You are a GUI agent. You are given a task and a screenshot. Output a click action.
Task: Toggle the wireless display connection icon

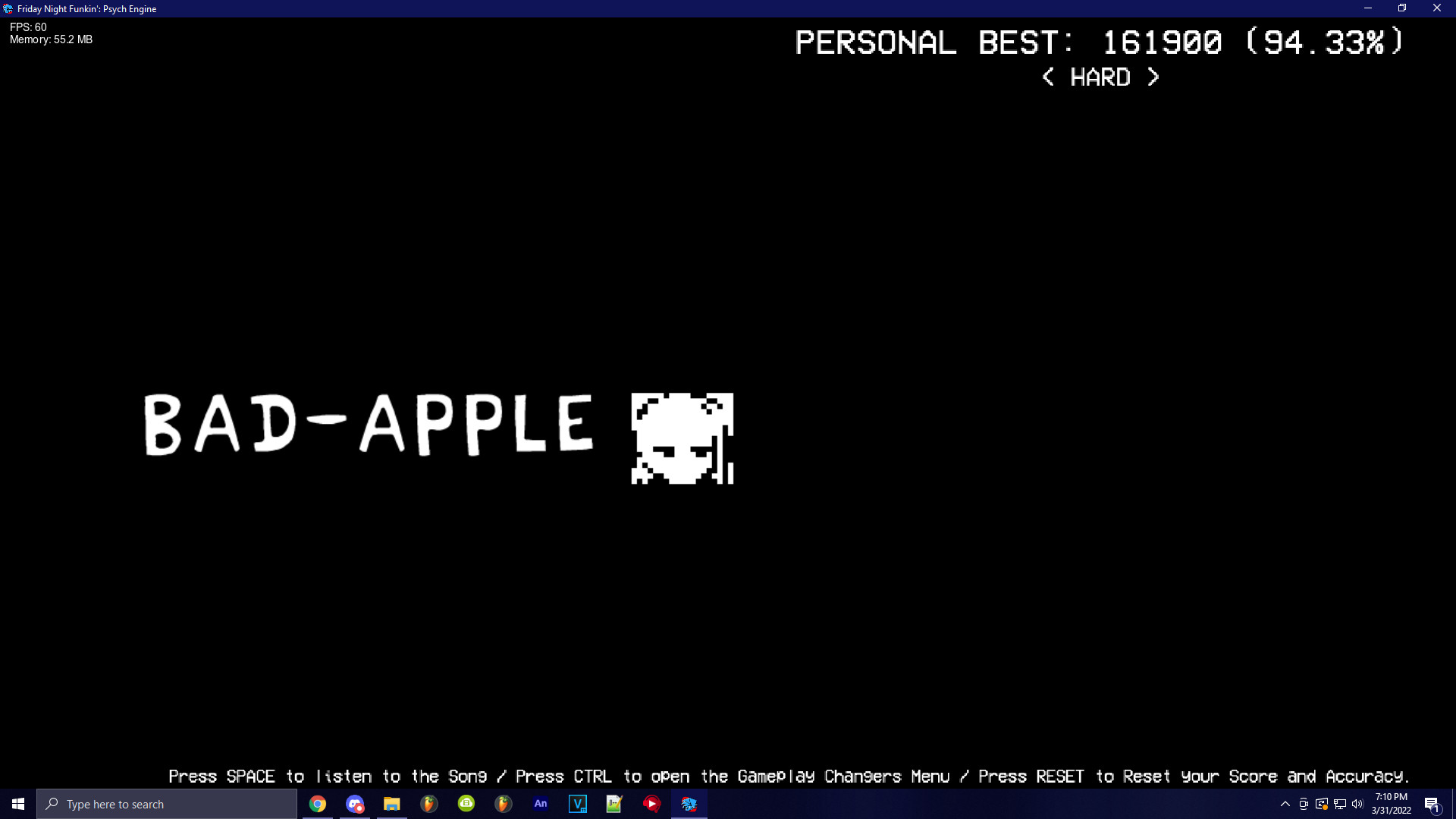pyautogui.click(x=1322, y=804)
